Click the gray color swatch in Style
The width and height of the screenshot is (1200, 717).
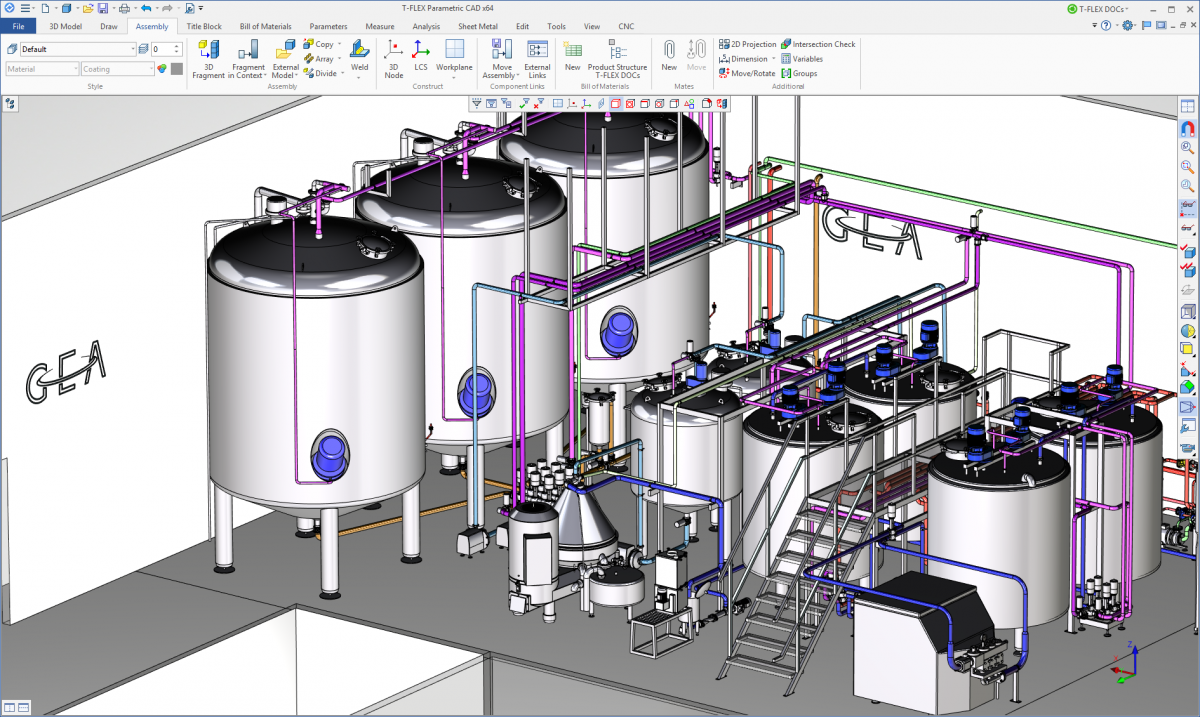(177, 69)
